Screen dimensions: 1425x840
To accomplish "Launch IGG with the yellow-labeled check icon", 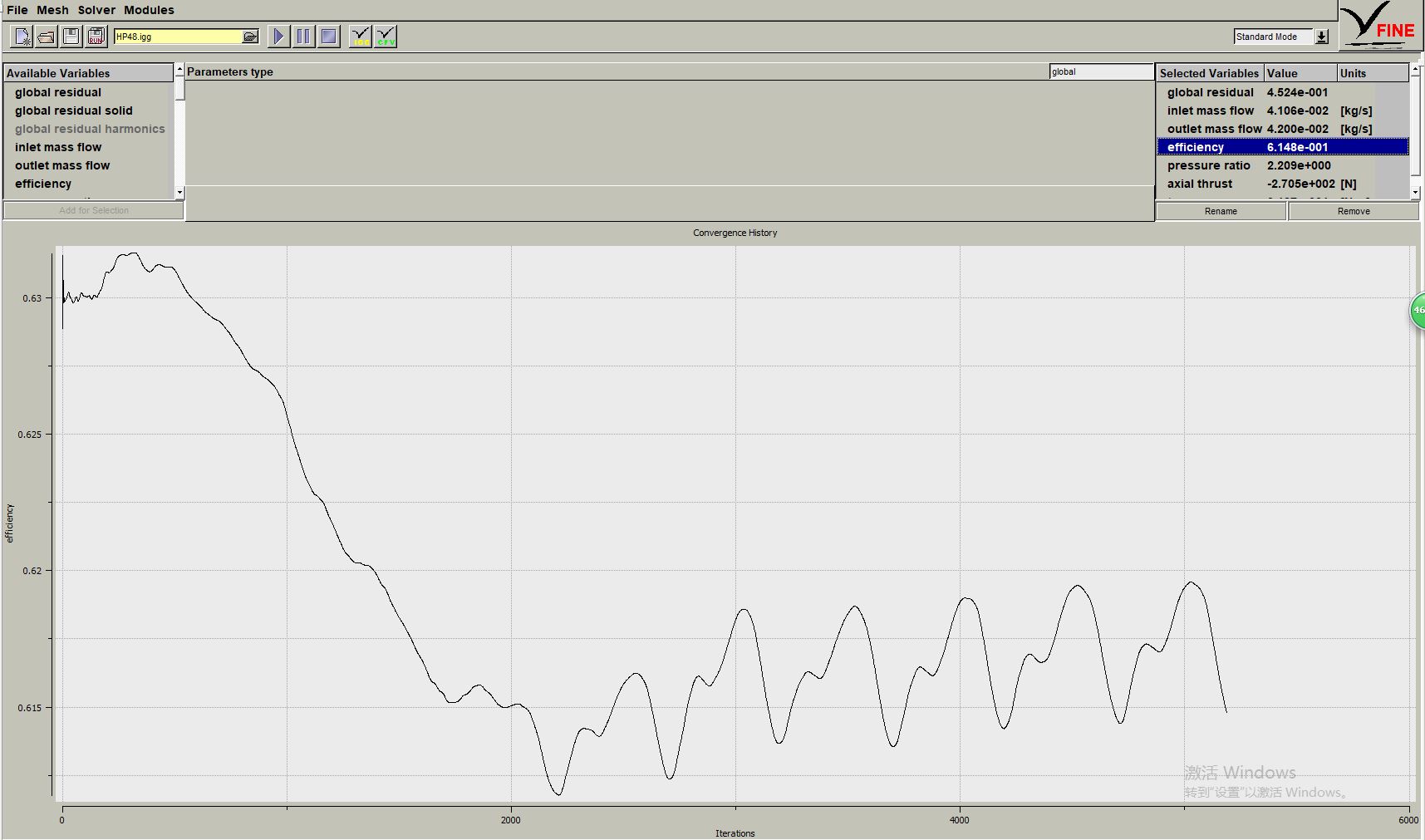I will pyautogui.click(x=361, y=37).
